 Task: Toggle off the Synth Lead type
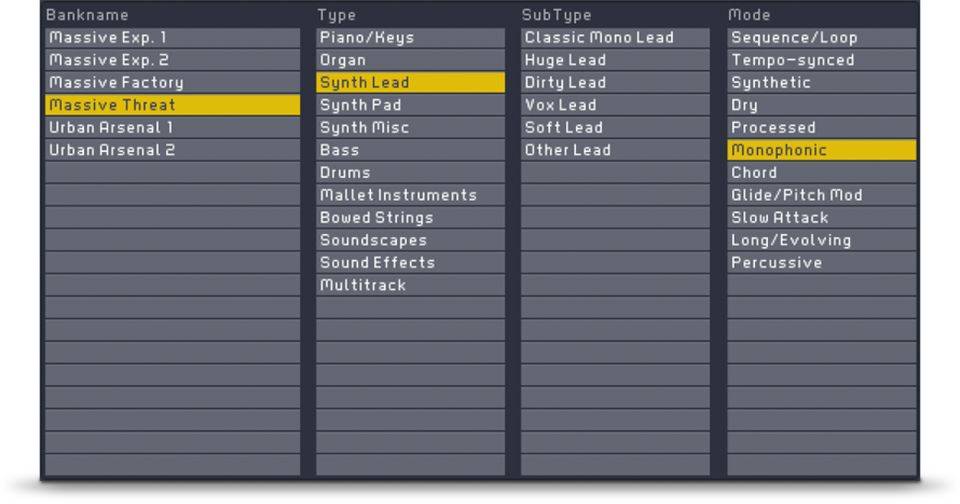(x=410, y=83)
